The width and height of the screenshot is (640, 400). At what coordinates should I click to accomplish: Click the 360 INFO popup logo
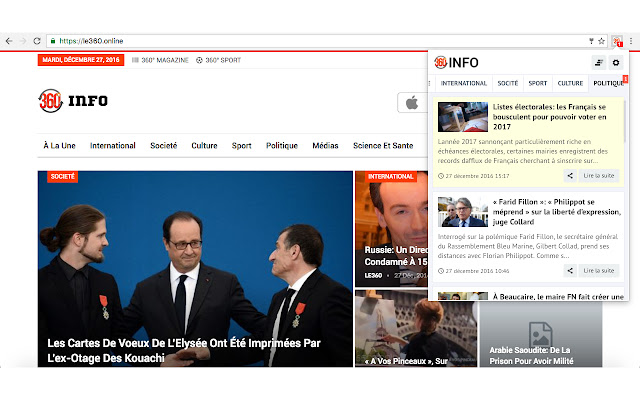456,62
